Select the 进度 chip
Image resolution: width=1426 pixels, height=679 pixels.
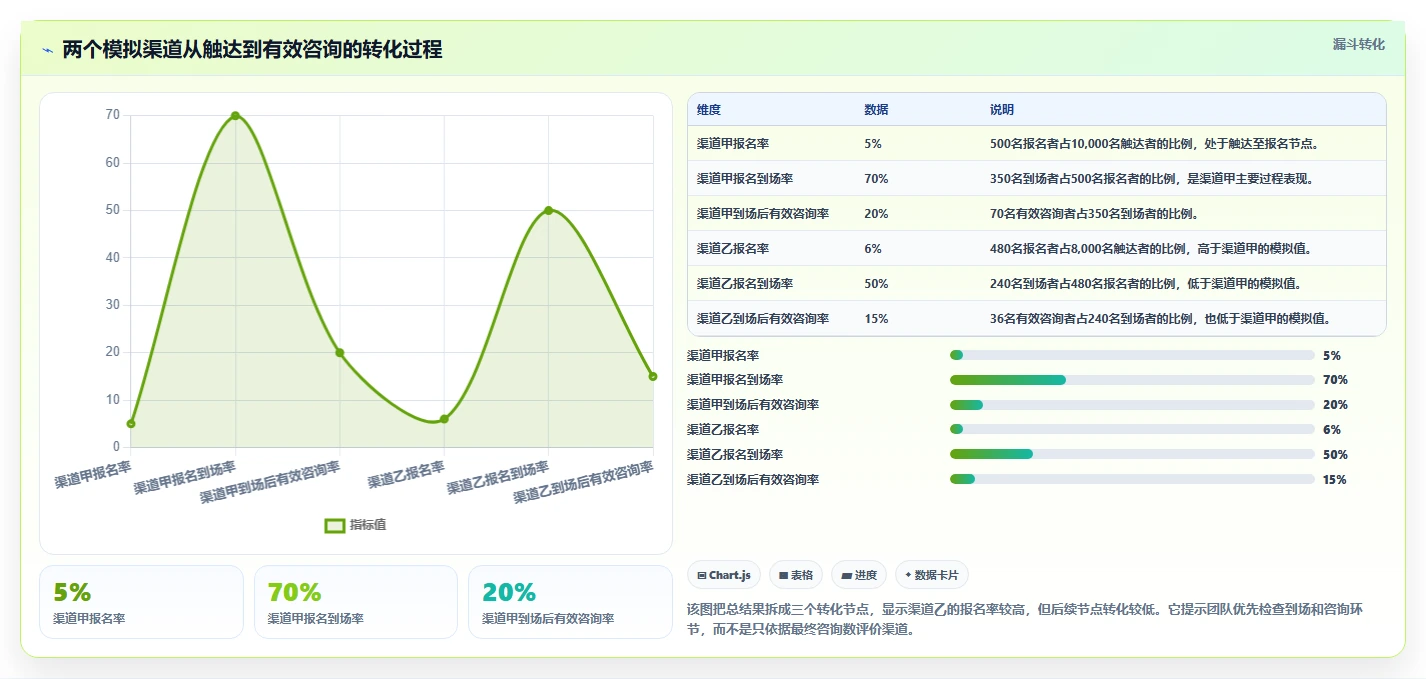(859, 575)
